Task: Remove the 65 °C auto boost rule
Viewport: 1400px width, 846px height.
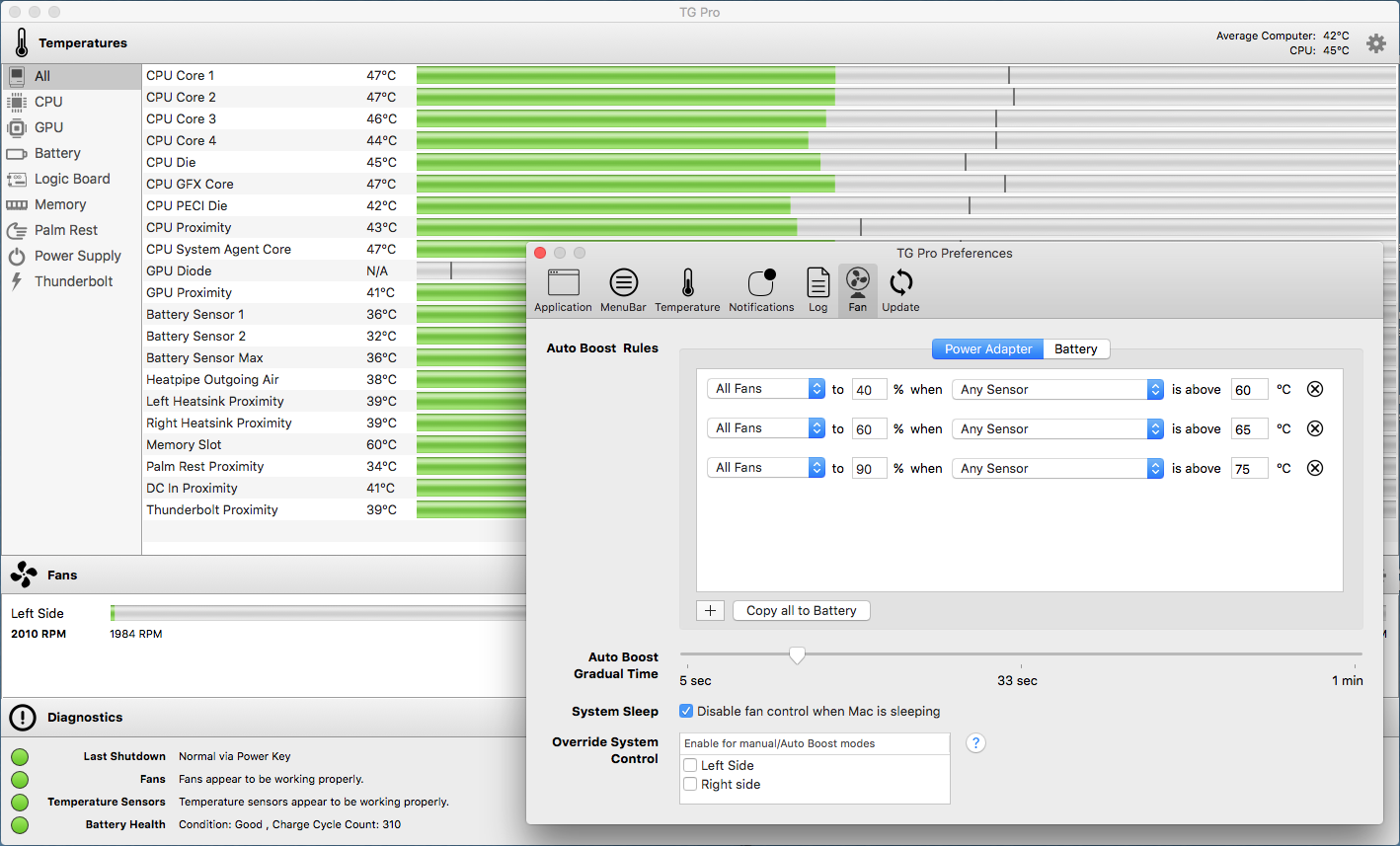Action: pyautogui.click(x=1315, y=428)
